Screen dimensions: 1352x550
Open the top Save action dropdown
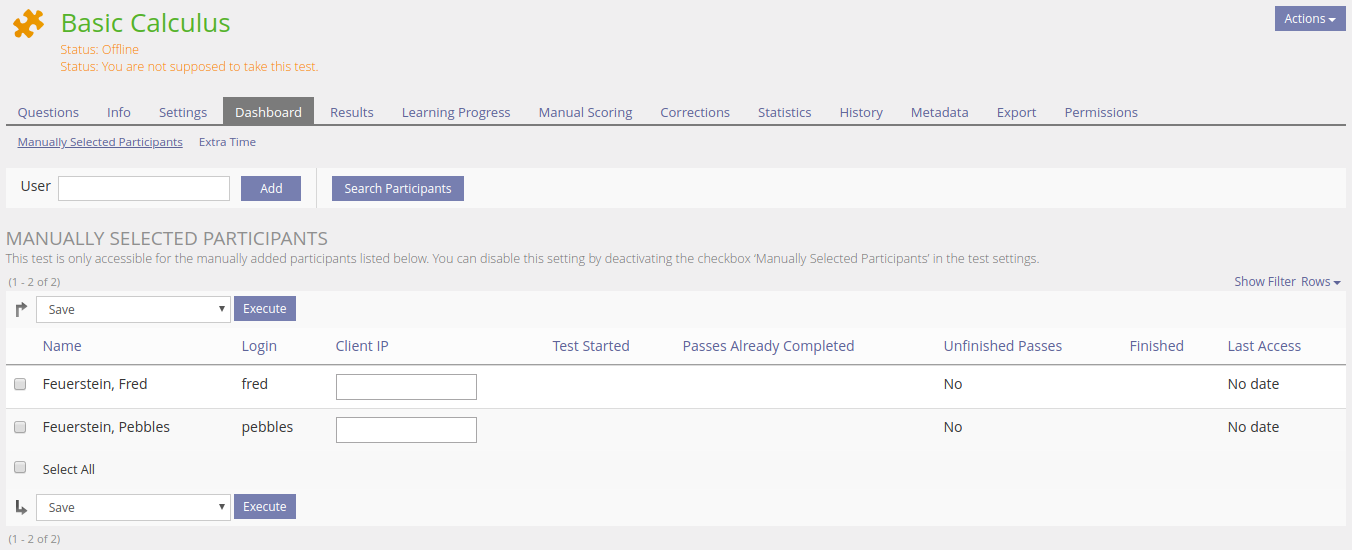click(x=133, y=310)
